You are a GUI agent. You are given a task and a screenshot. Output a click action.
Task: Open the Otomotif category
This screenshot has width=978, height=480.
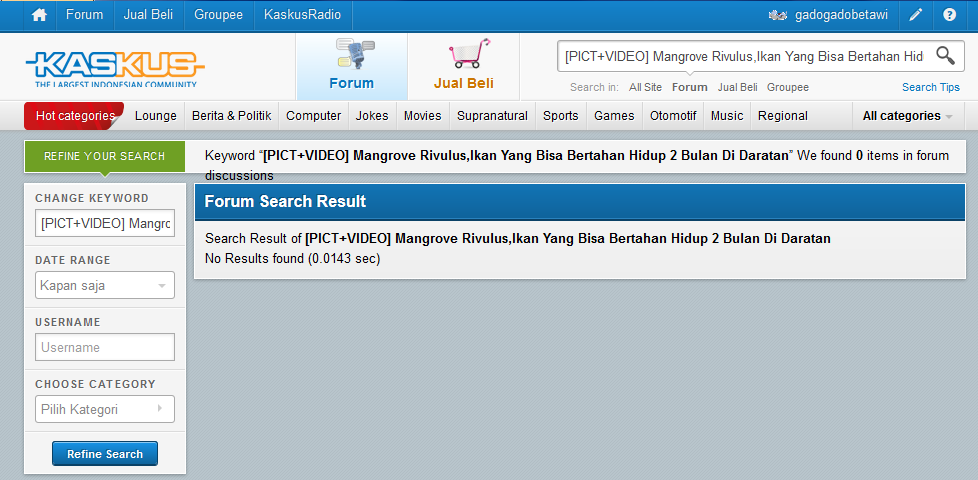(x=673, y=116)
